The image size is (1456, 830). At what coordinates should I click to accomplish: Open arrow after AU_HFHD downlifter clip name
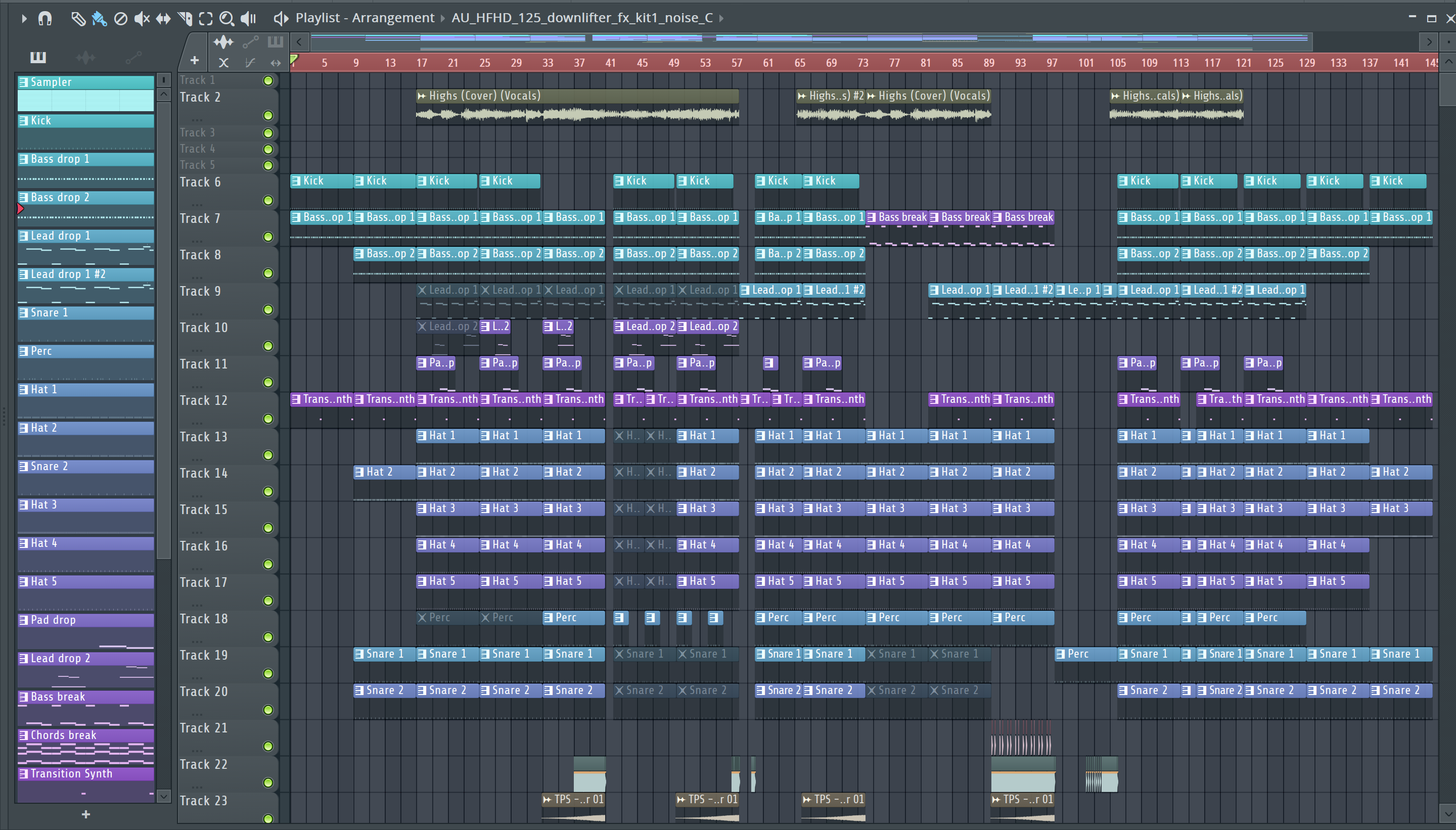click(721, 18)
